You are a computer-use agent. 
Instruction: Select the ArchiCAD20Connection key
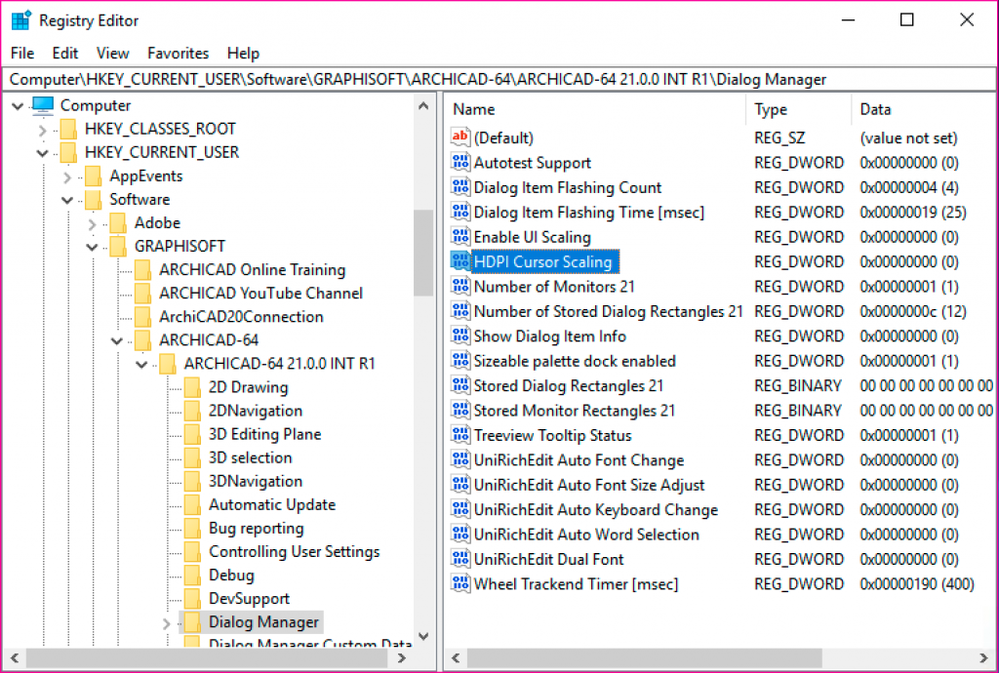(241, 317)
